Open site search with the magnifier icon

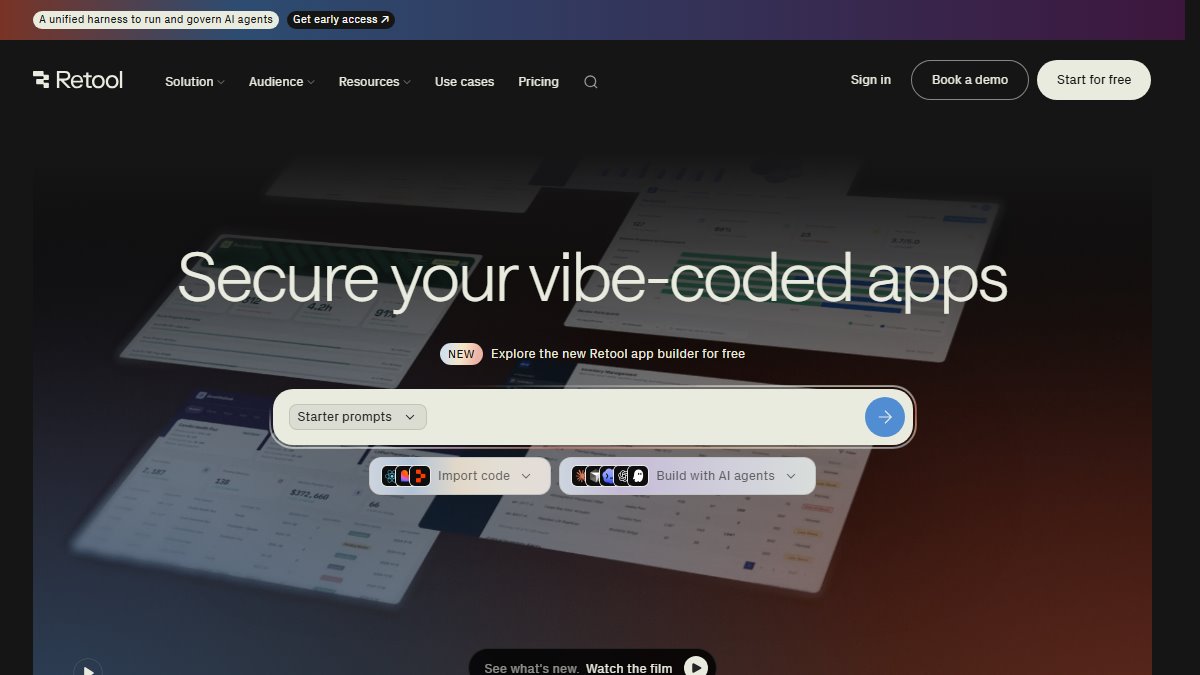[591, 82]
